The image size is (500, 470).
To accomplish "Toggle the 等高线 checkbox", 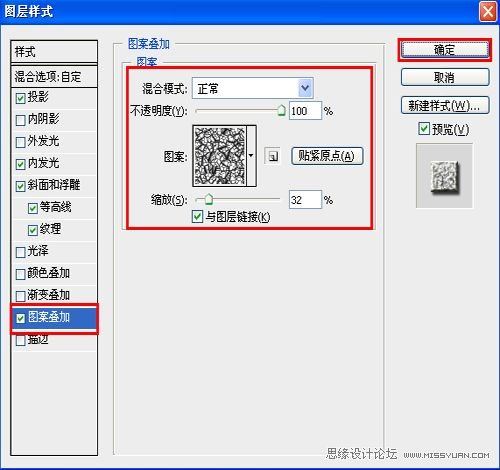I will pyautogui.click(x=33, y=208).
